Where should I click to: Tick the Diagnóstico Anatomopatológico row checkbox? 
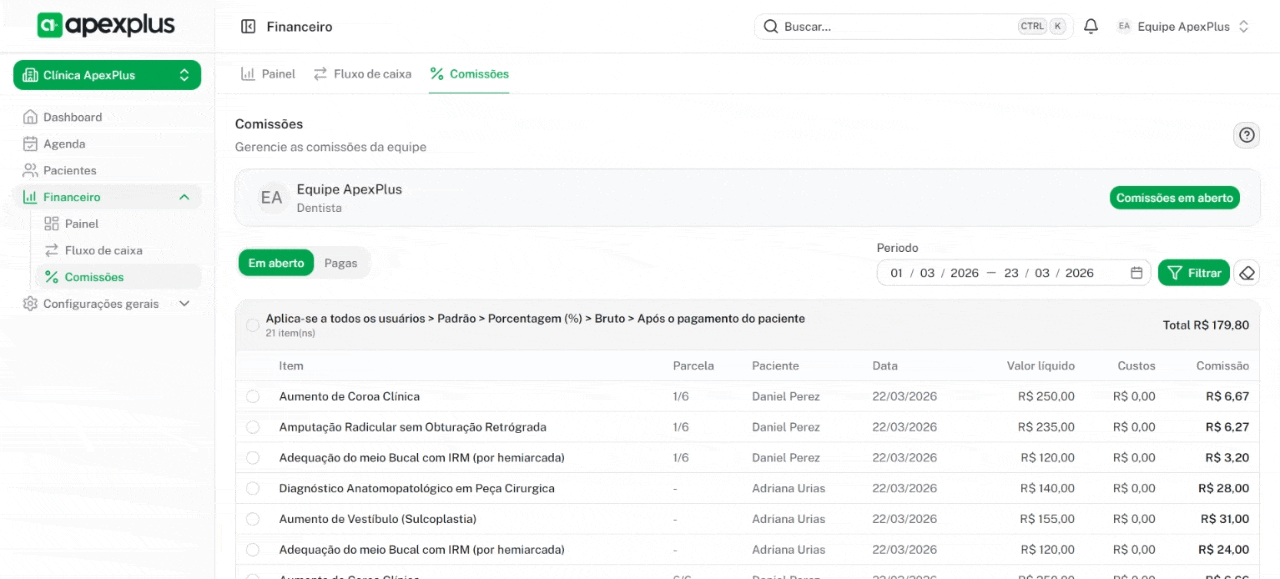click(x=253, y=489)
